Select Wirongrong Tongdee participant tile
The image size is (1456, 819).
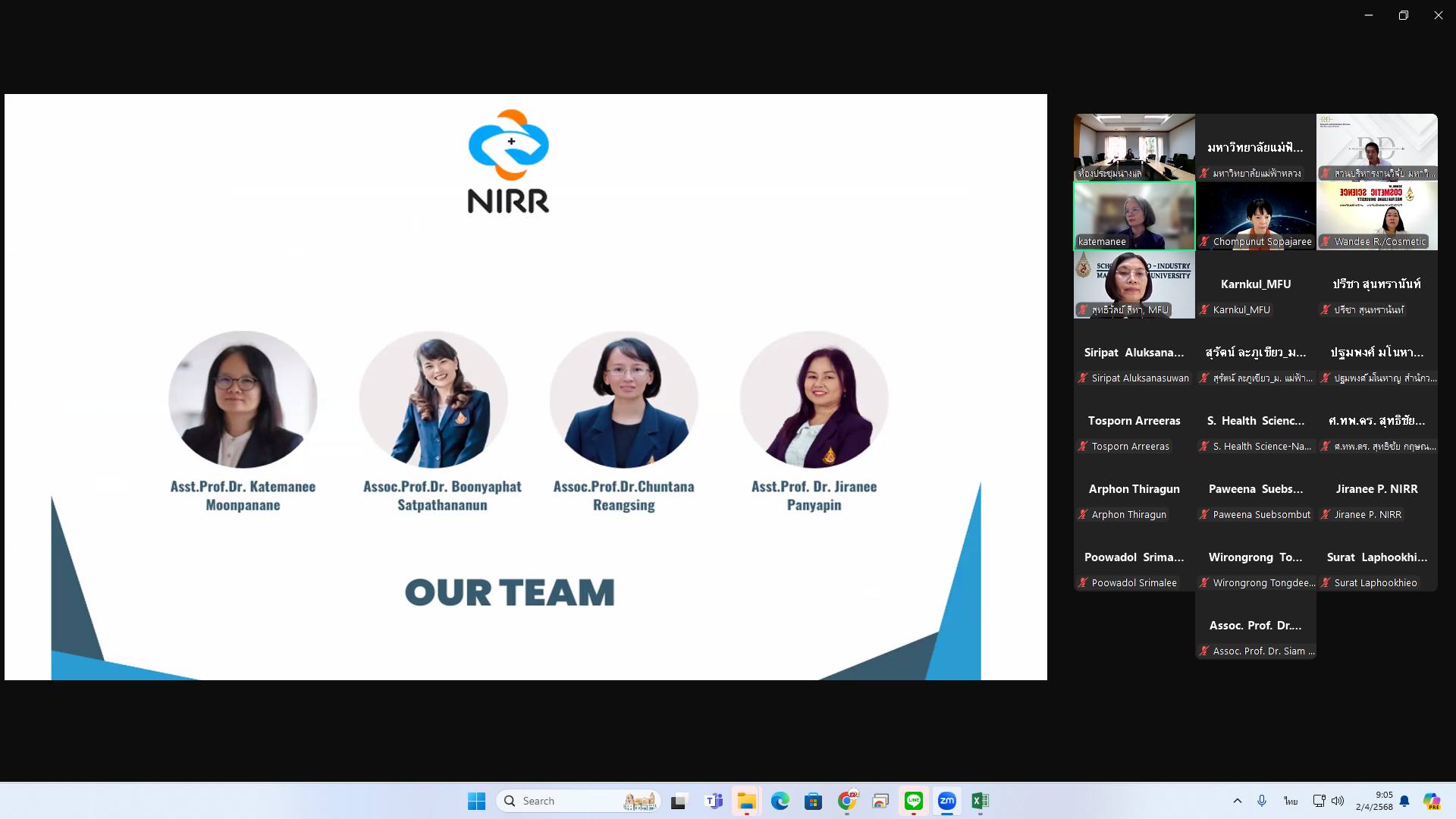(x=1256, y=557)
